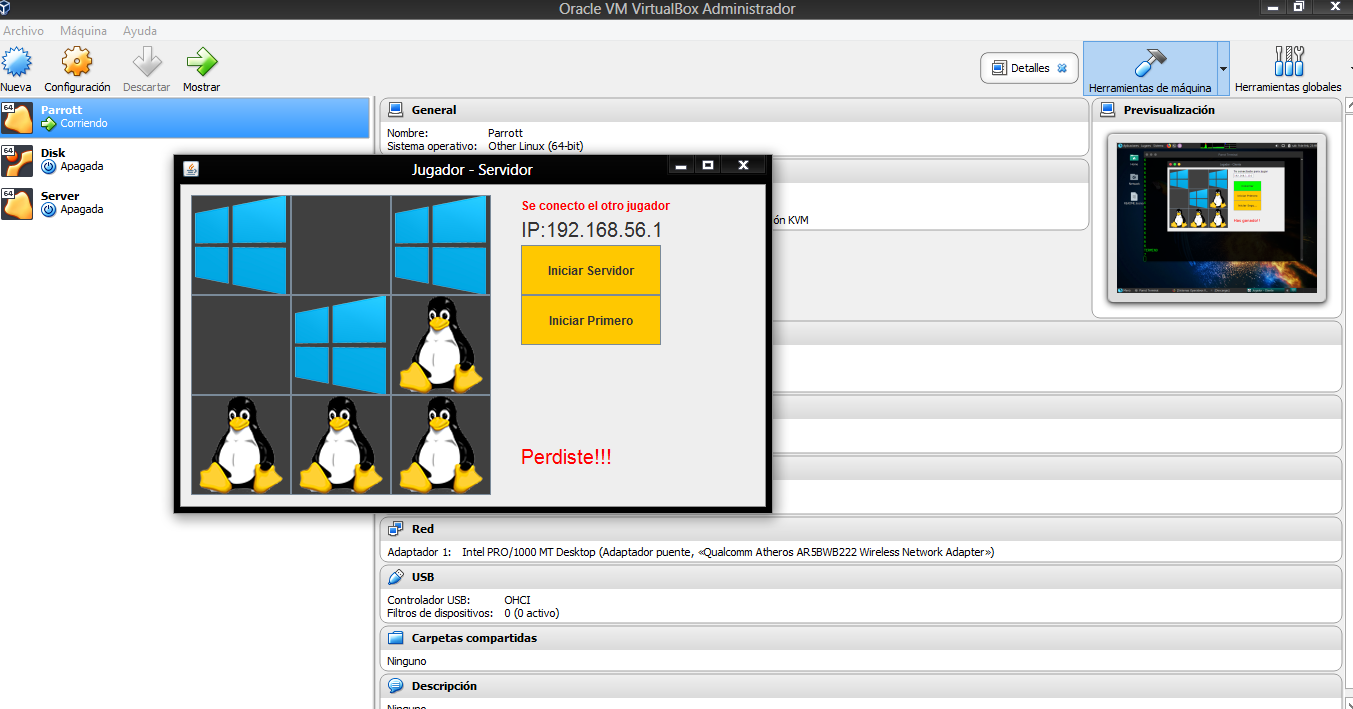The width and height of the screenshot is (1353, 709).
Task: Open dropdown arrow next to Herramientas de máquina
Action: (1223, 68)
